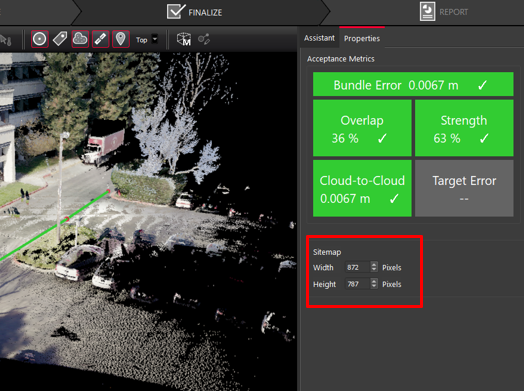Viewport: 524px width, 391px height.
Task: Increase Sitemap Width with up arrow
Action: (x=374, y=264)
